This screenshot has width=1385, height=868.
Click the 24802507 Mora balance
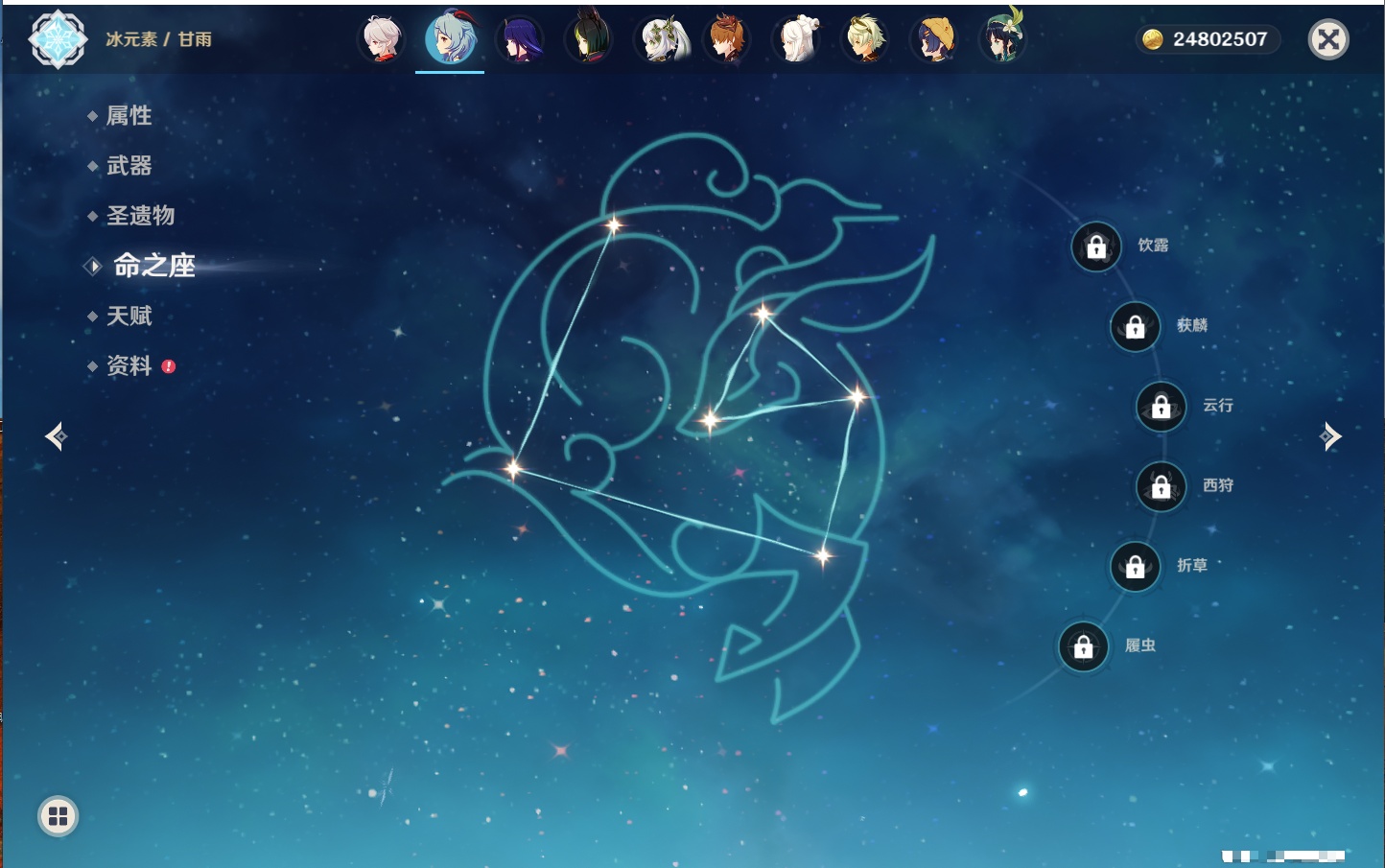[x=1220, y=39]
